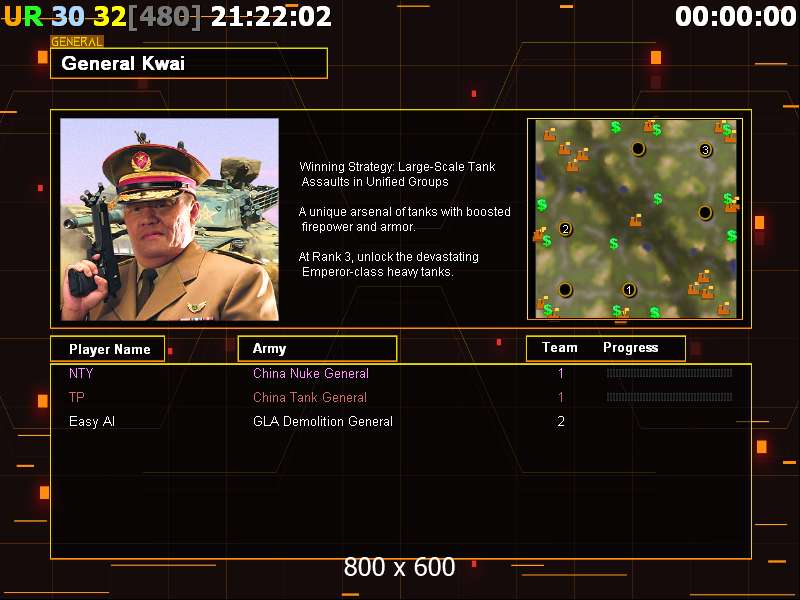This screenshot has width=800, height=600.
Task: Click the 'General Kwai' title box
Action: (x=189, y=63)
